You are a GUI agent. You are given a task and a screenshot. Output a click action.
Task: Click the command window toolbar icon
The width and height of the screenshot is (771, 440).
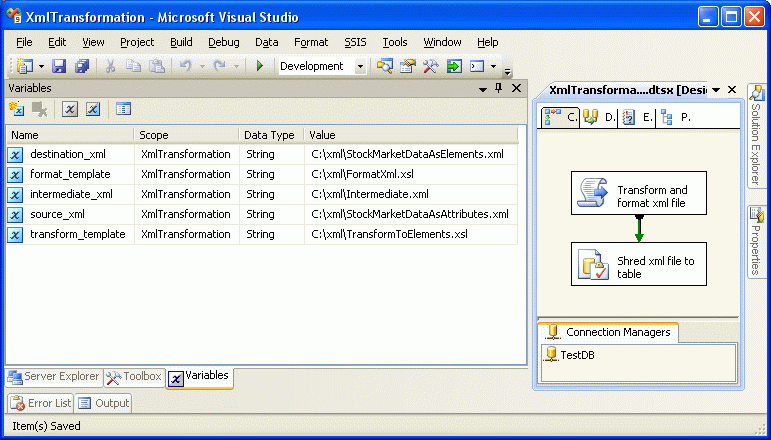click(477, 66)
